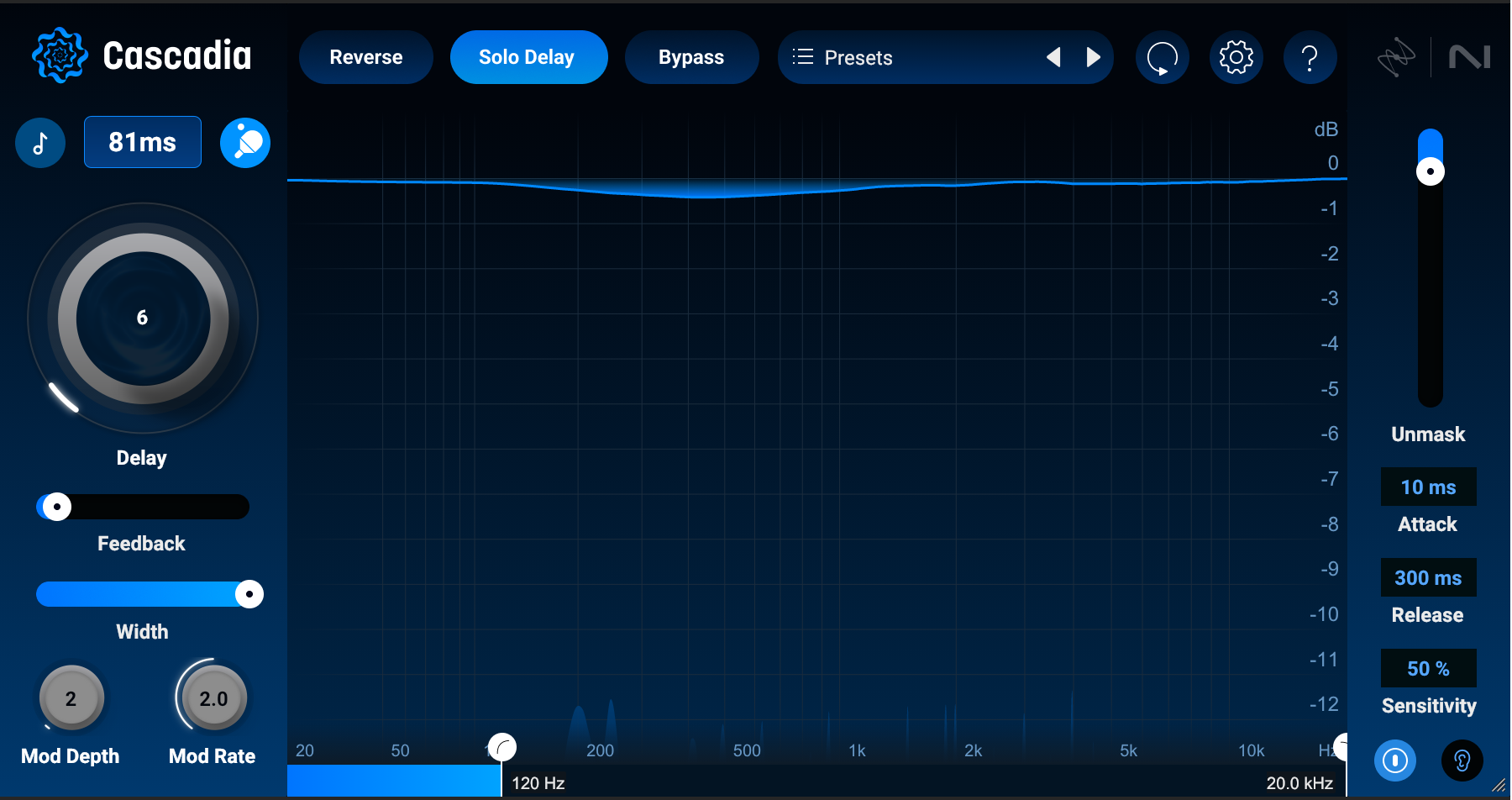
Task: Open the Presets dropdown
Action: pyautogui.click(x=946, y=57)
